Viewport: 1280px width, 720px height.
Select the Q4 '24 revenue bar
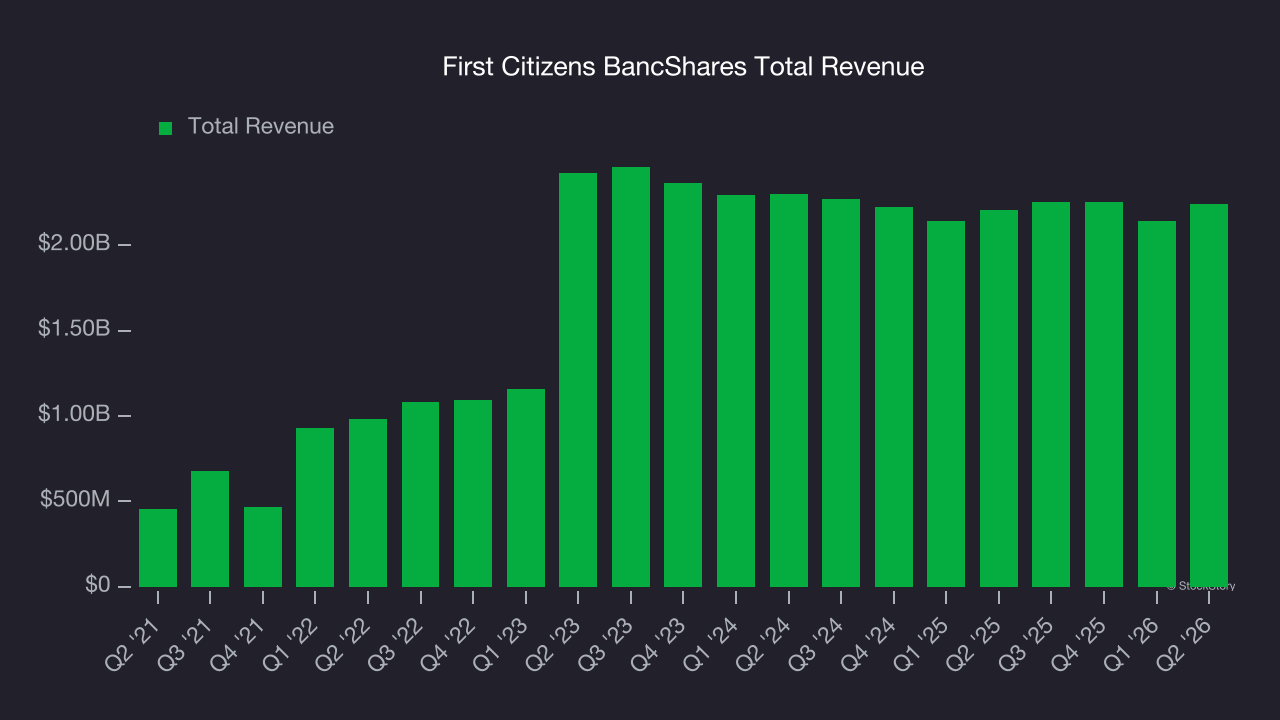point(894,397)
